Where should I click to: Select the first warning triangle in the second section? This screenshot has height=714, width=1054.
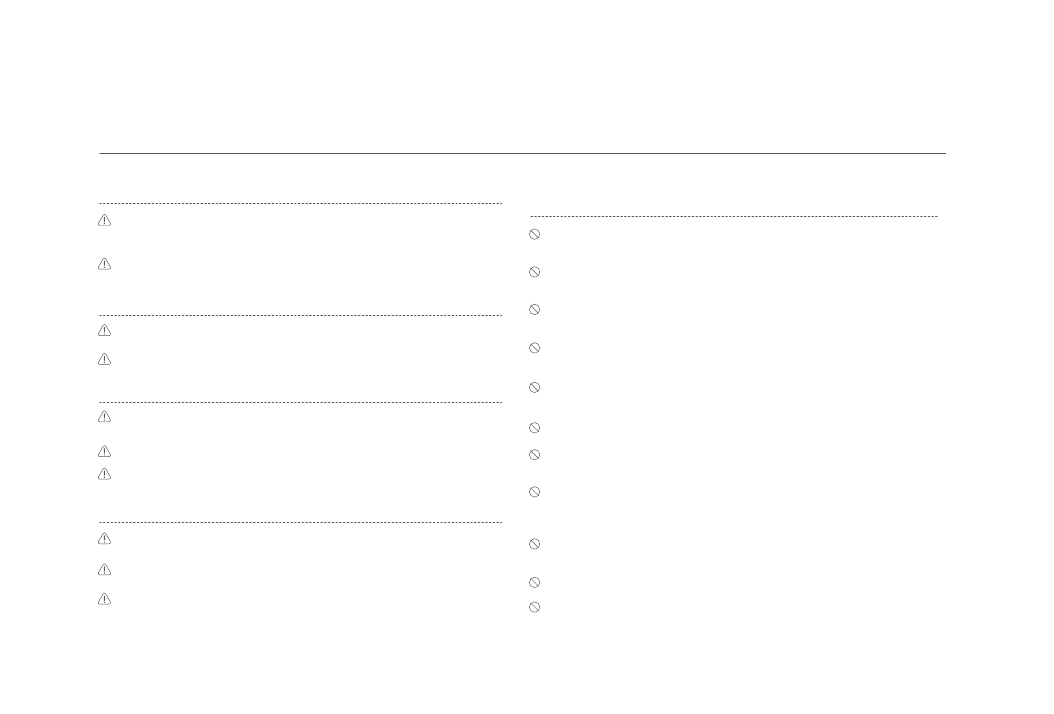tap(104, 330)
